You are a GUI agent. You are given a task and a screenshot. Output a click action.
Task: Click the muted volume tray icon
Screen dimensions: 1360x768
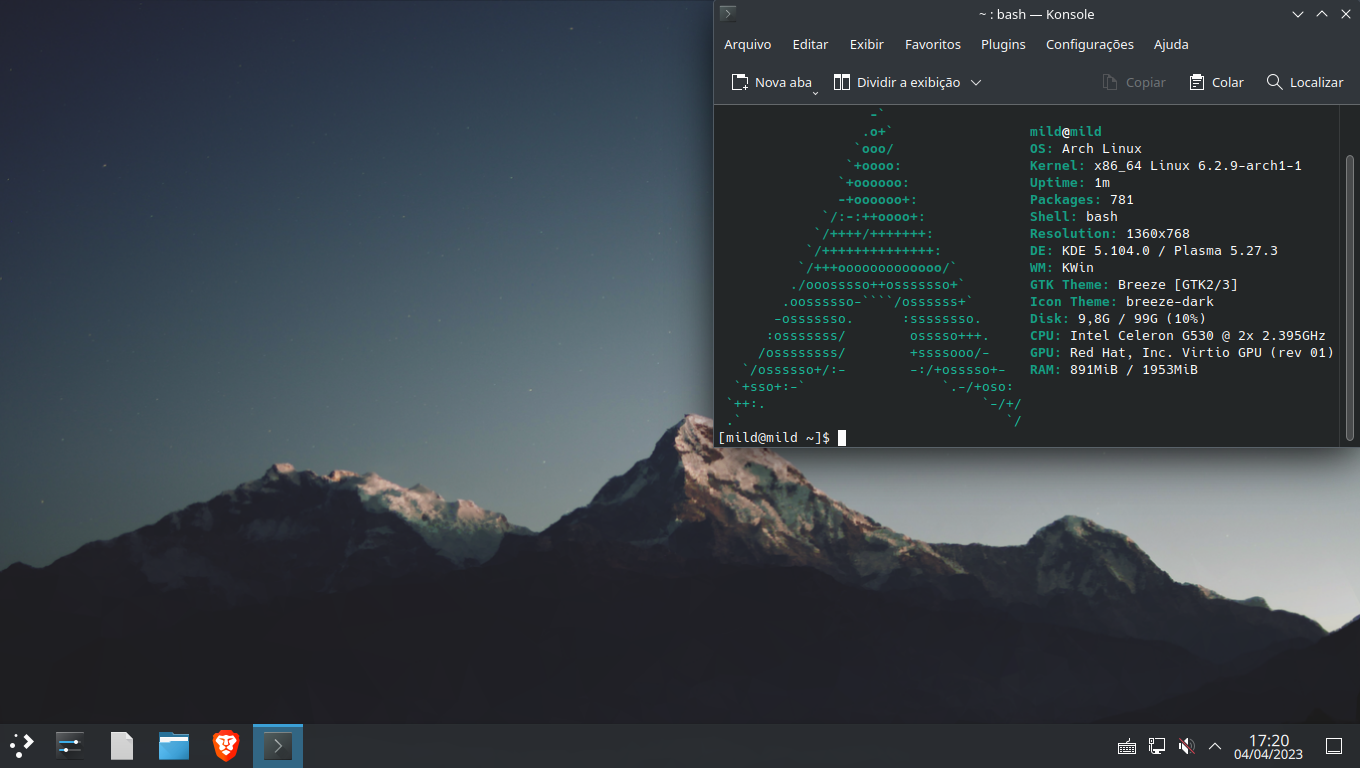pos(1186,746)
